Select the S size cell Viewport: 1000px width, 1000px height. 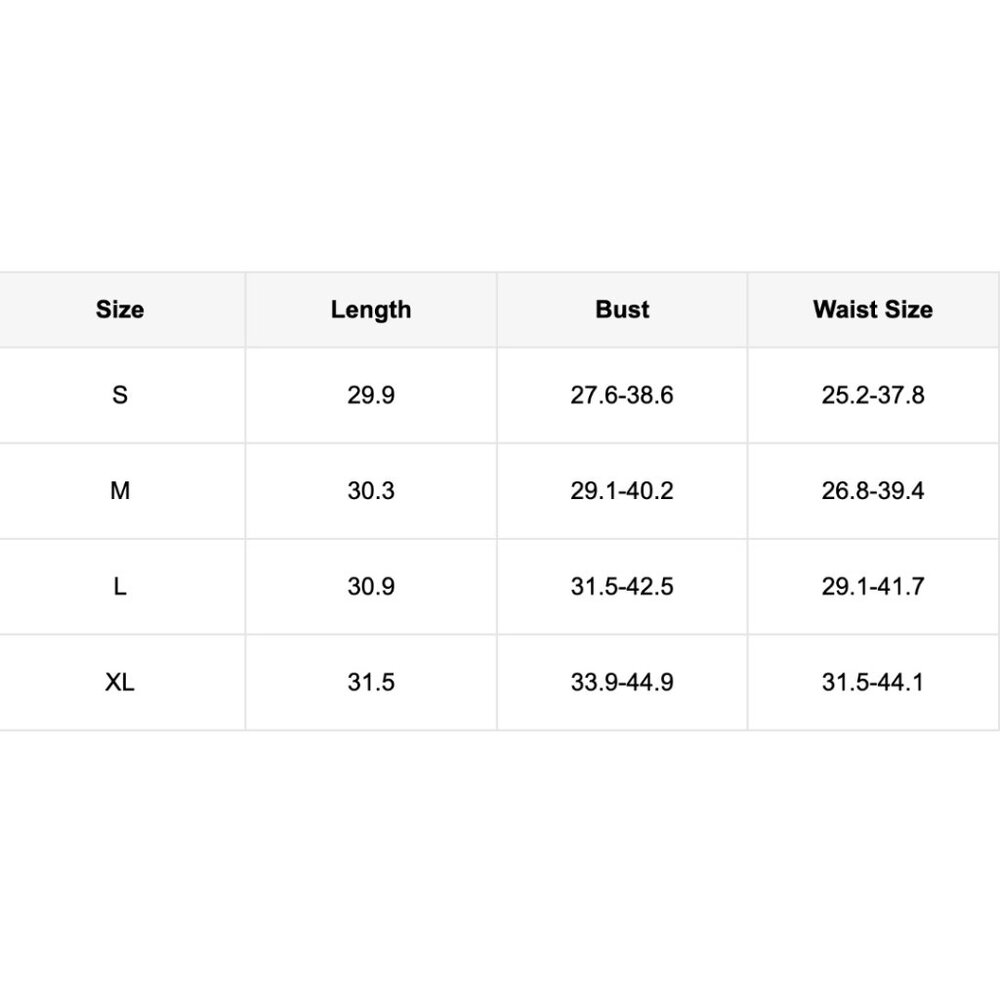point(120,395)
